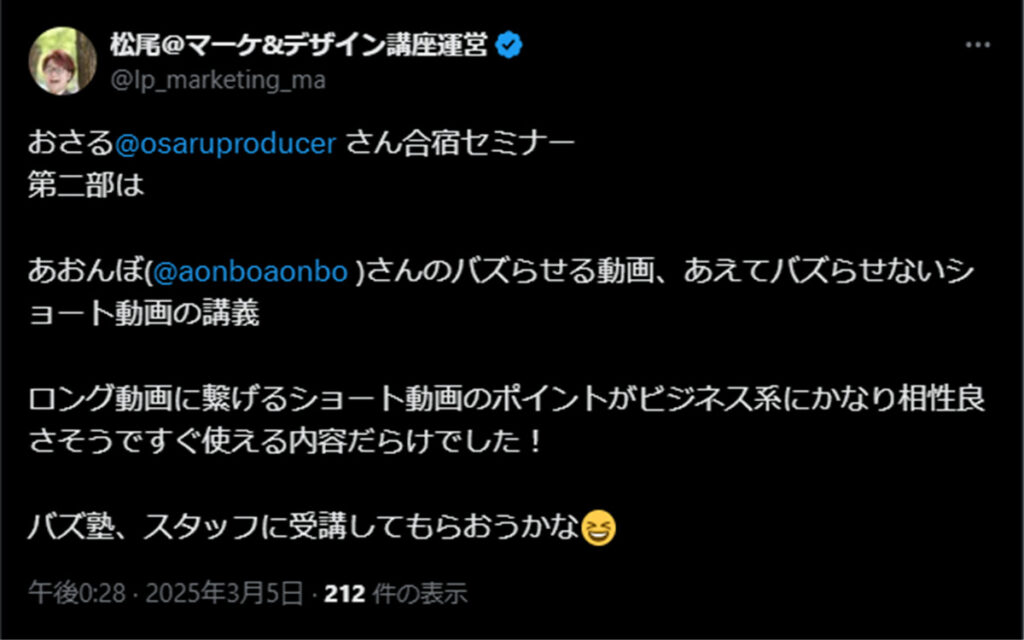Open the author's profile avatar
The image size is (1024, 640).
pyautogui.click(x=63, y=60)
